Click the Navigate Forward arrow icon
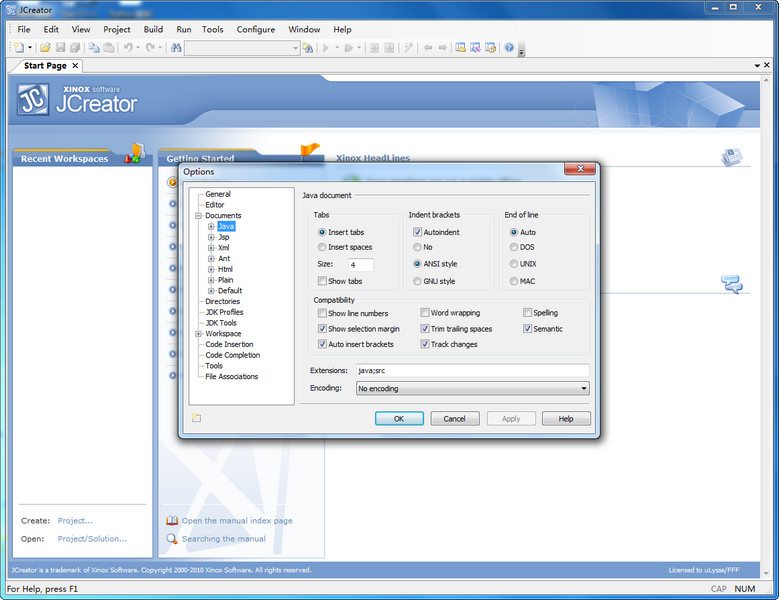Viewport: 779px width, 600px height. 442,48
